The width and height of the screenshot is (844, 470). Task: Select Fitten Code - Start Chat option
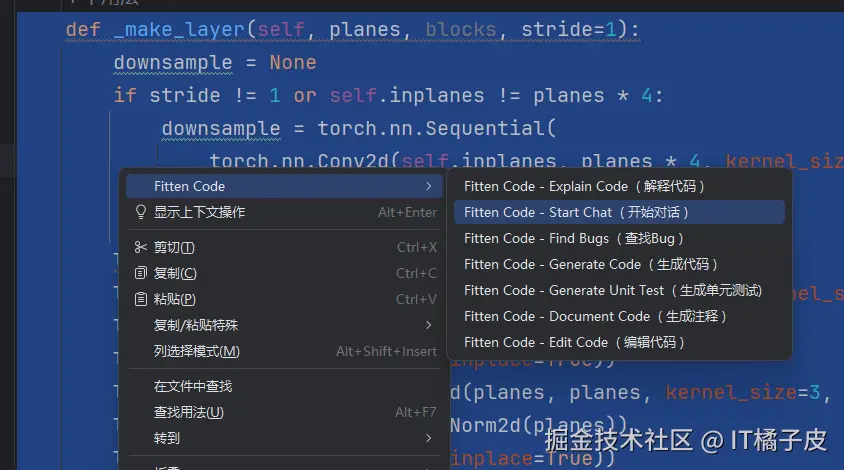[619, 212]
